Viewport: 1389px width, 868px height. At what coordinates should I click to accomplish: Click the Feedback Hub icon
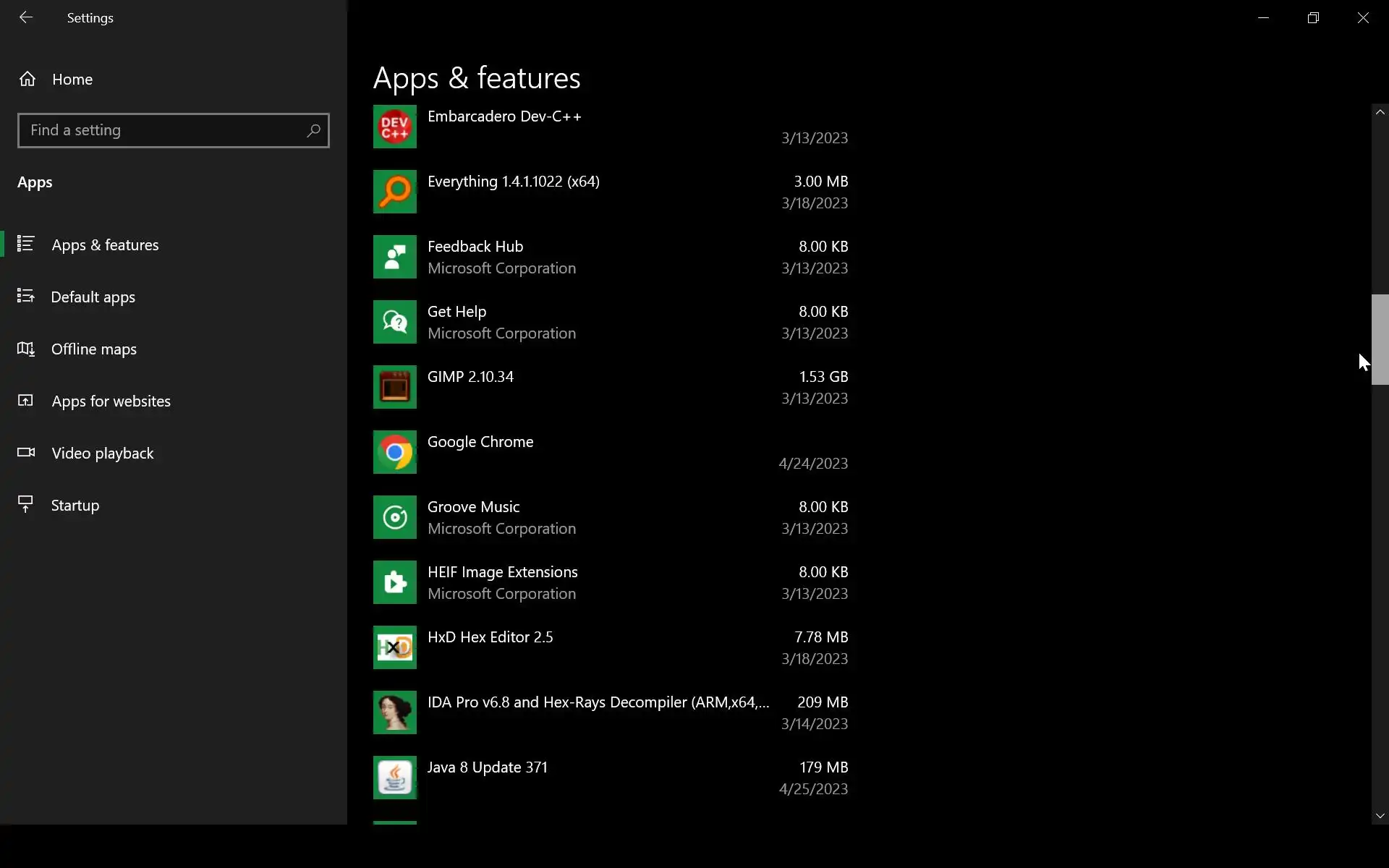[x=394, y=257]
